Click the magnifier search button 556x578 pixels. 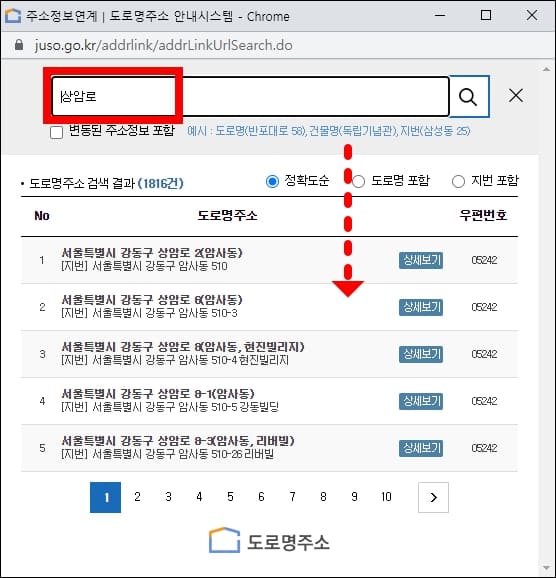tap(469, 97)
